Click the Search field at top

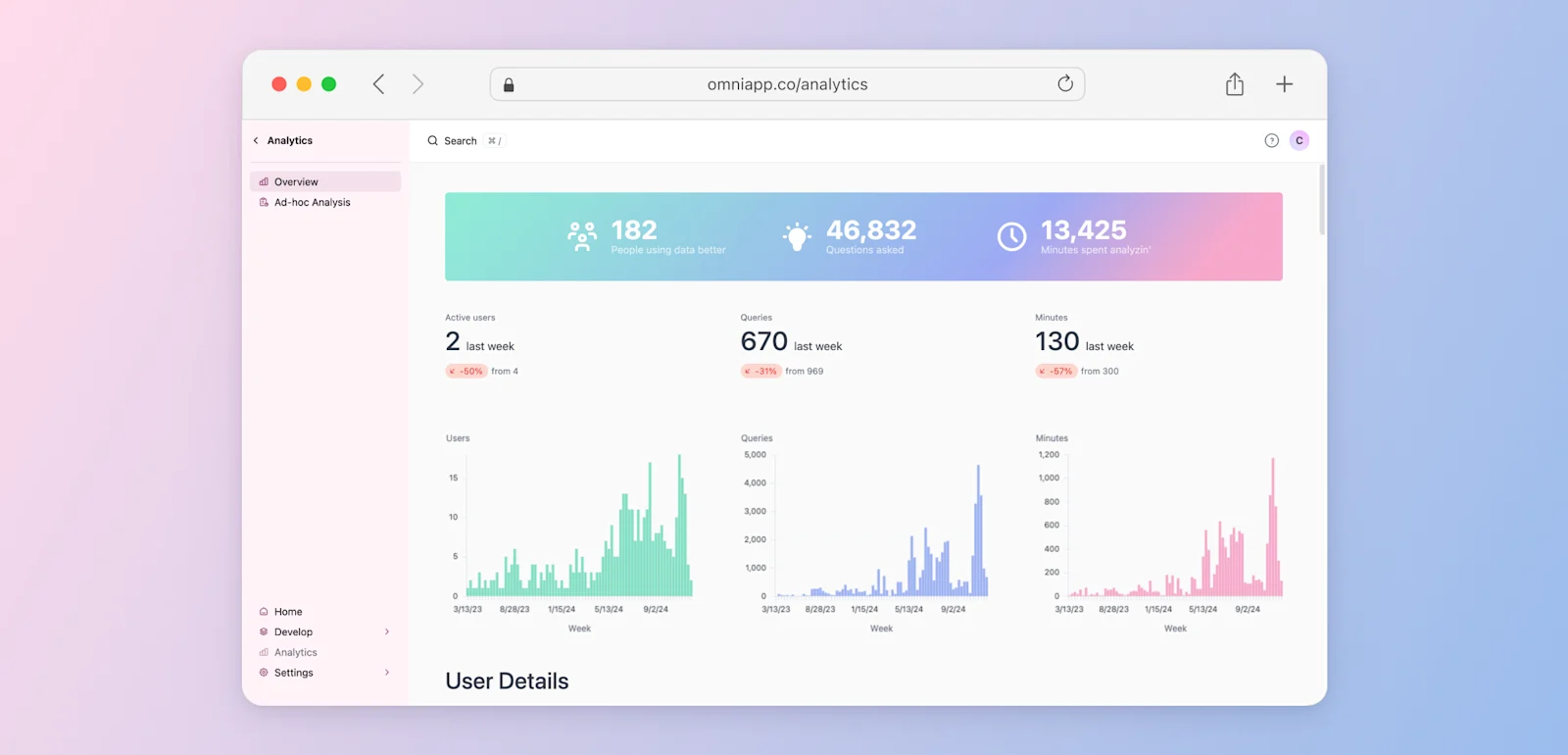point(465,140)
